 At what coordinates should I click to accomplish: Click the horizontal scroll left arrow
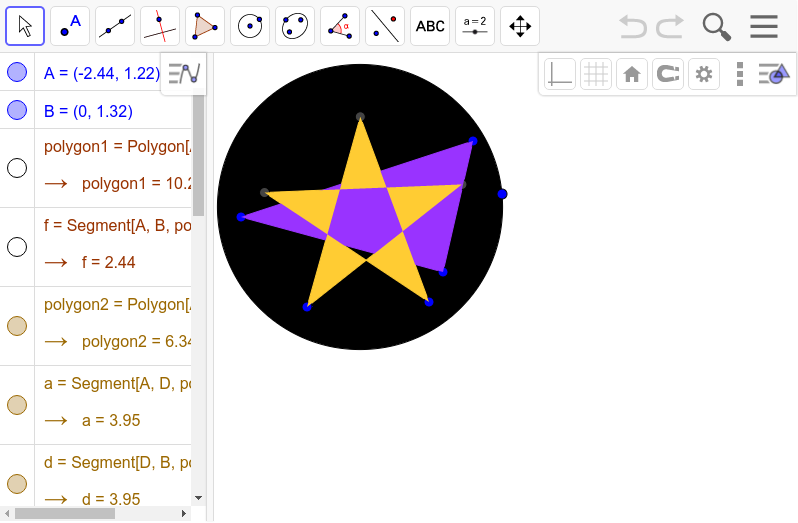(x=7, y=514)
